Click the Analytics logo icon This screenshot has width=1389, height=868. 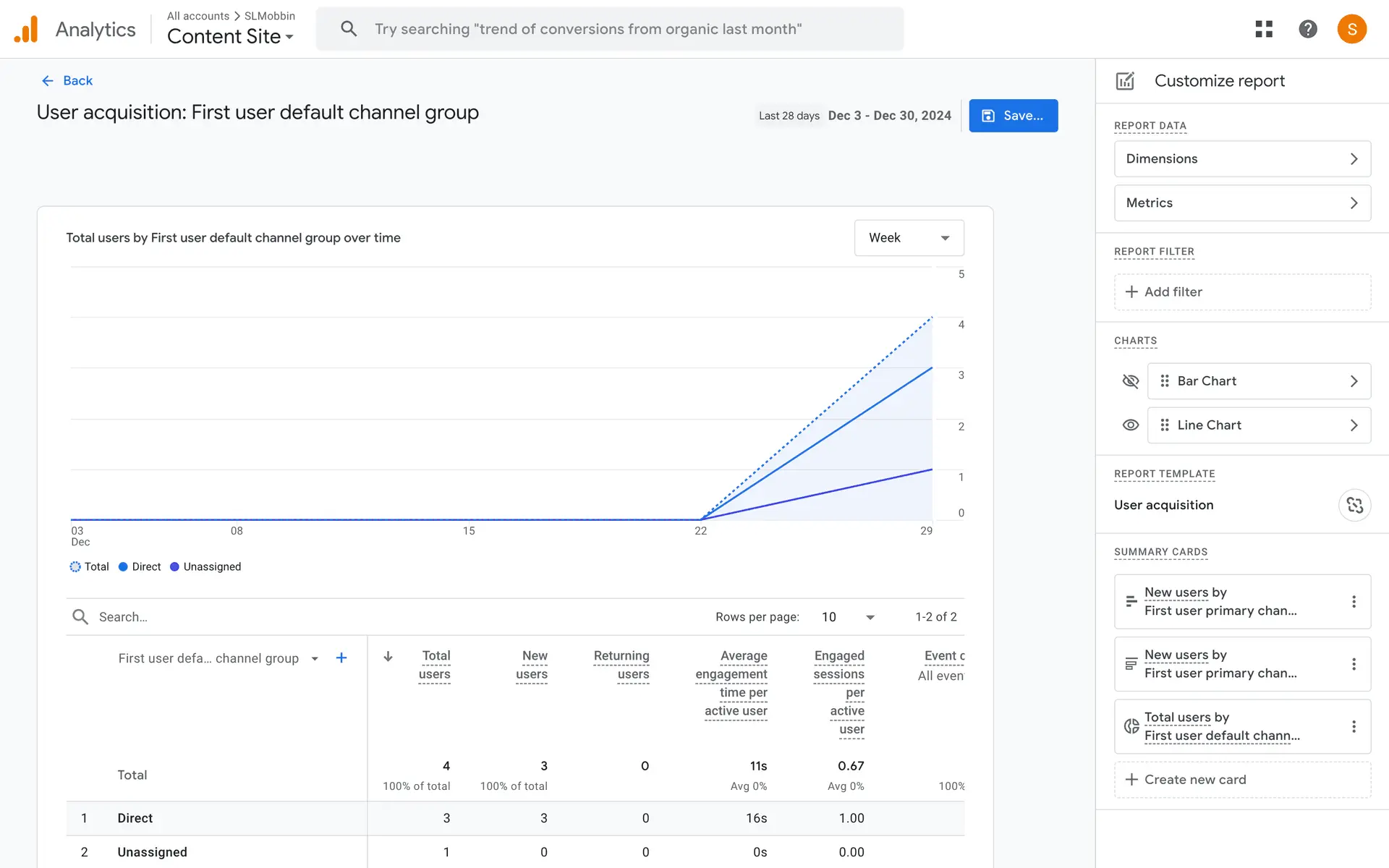pos(26,29)
